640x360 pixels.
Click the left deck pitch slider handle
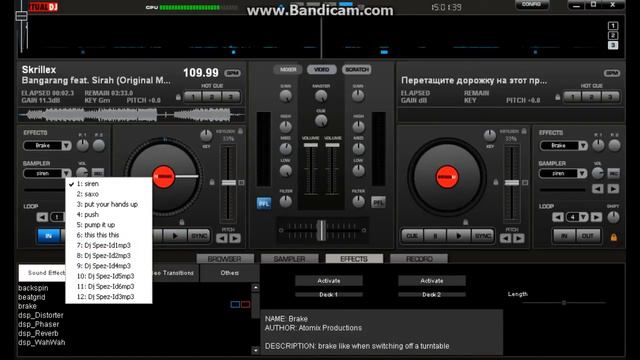229,182
